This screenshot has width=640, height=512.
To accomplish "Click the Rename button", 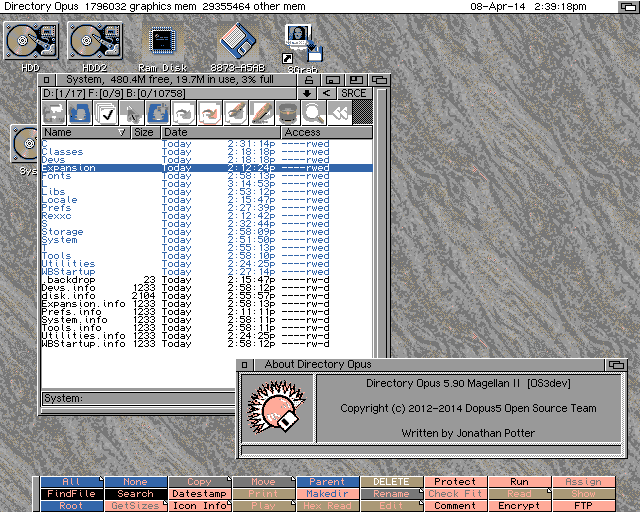I will [x=392, y=494].
